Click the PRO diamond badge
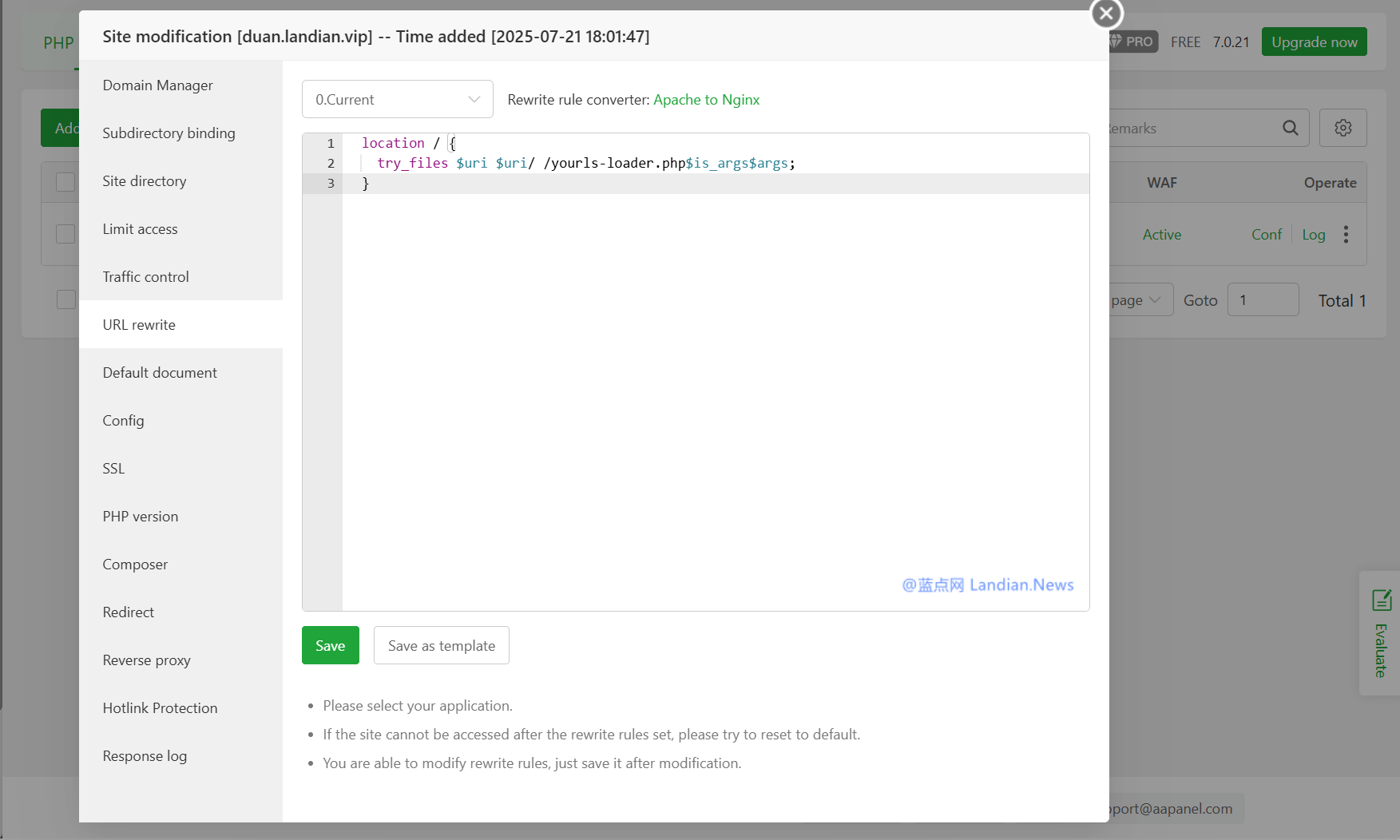 pyautogui.click(x=1132, y=42)
